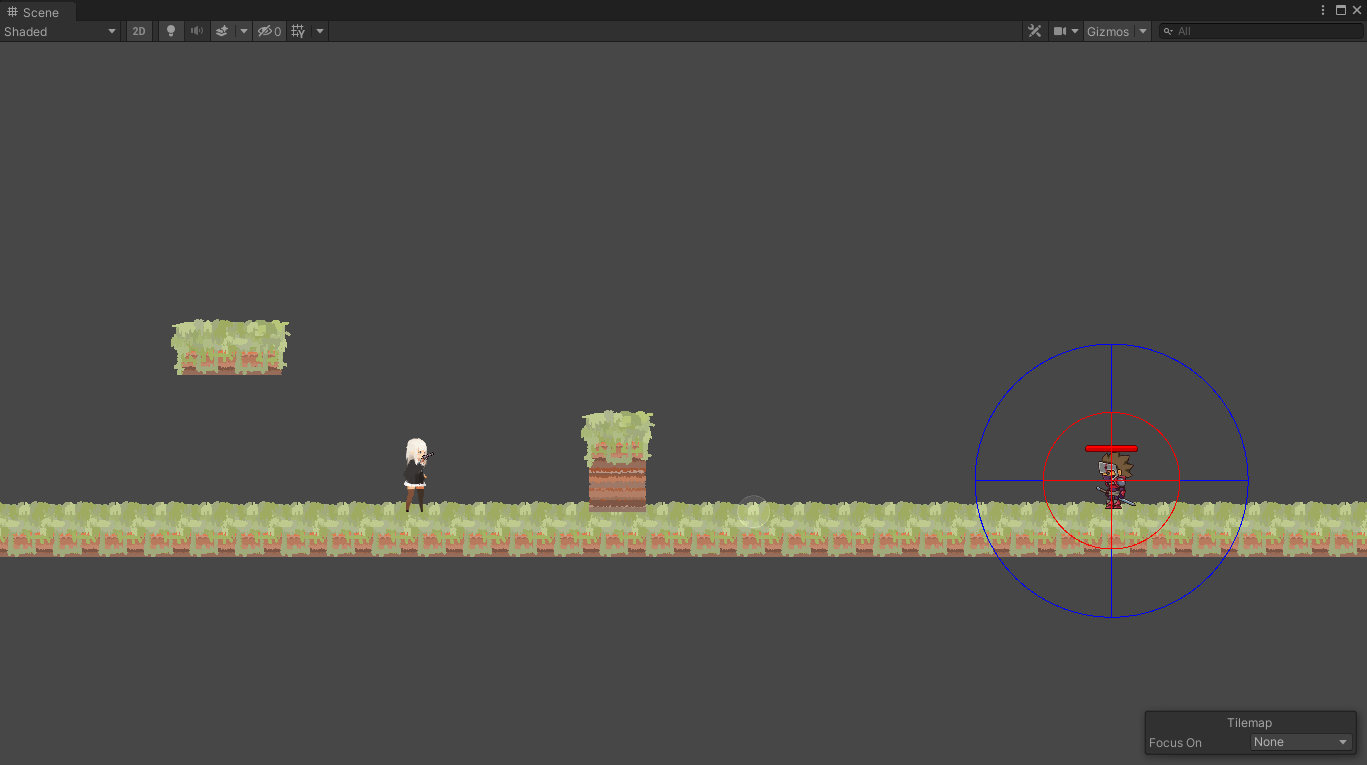Screen dimensions: 1367x765
Task: Toggle scene lighting with the lightbulb icon
Action: 170,31
